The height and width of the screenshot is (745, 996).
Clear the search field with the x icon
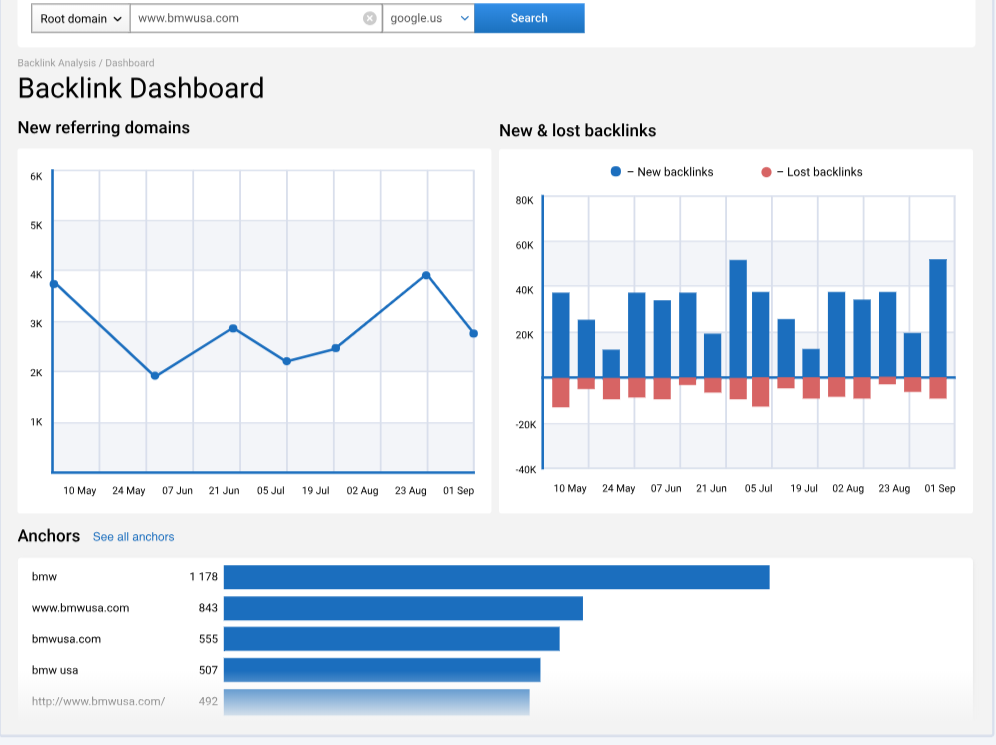[370, 17]
